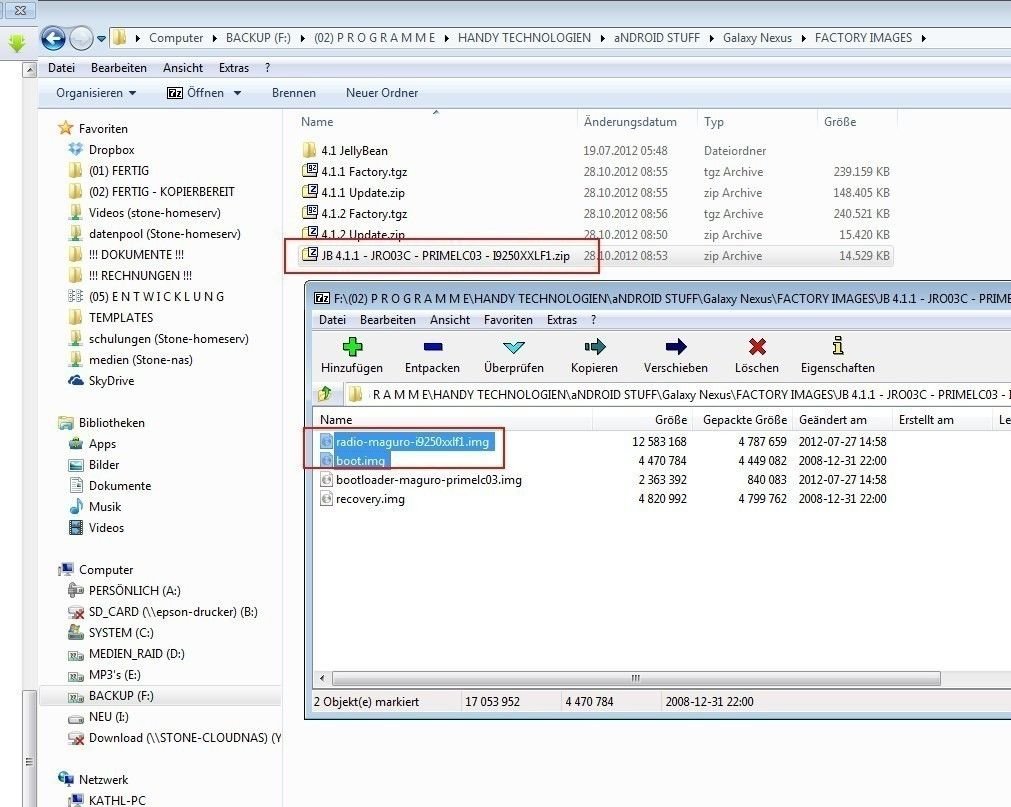Expand breadcrumb arrow after BACKUP (F:)

tap(302, 38)
